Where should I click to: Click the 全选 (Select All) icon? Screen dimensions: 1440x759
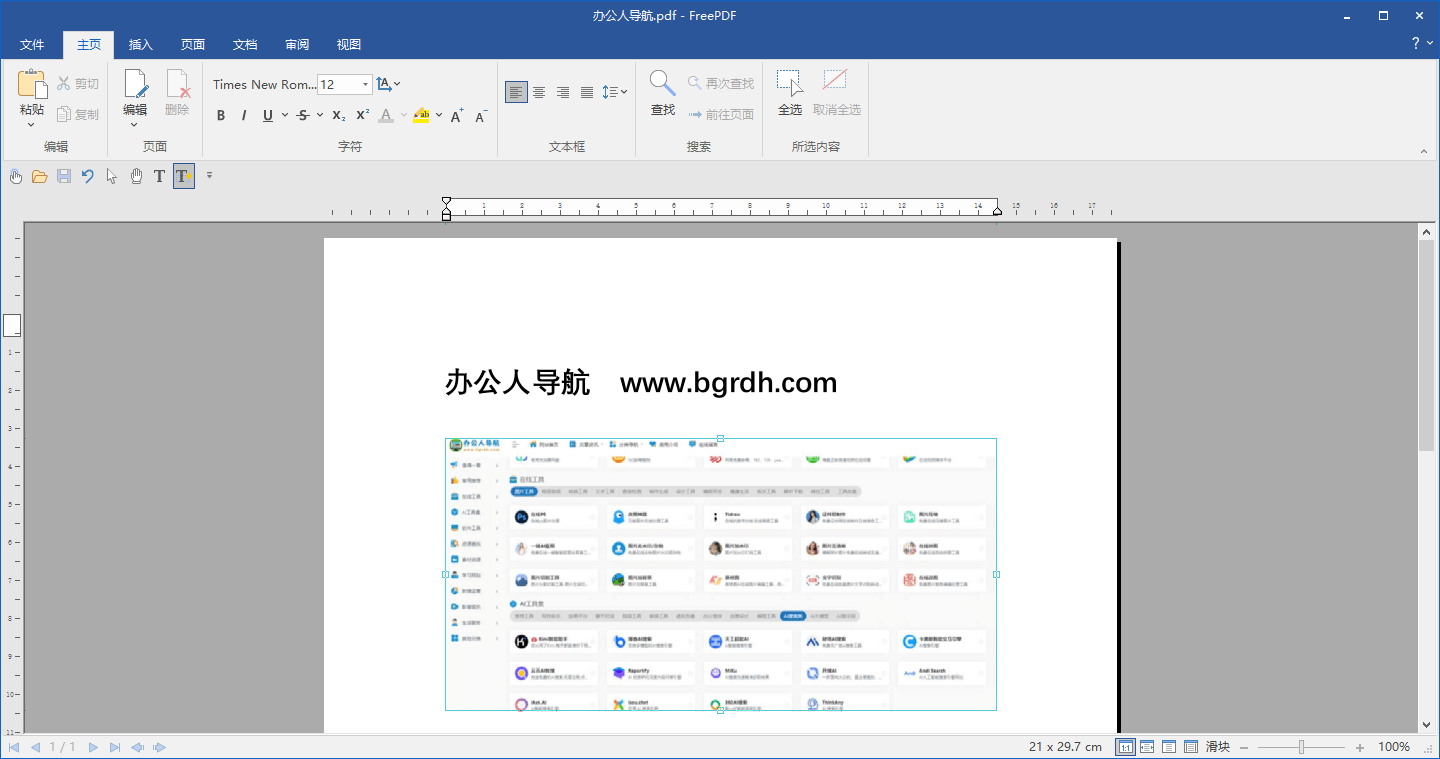click(x=790, y=83)
